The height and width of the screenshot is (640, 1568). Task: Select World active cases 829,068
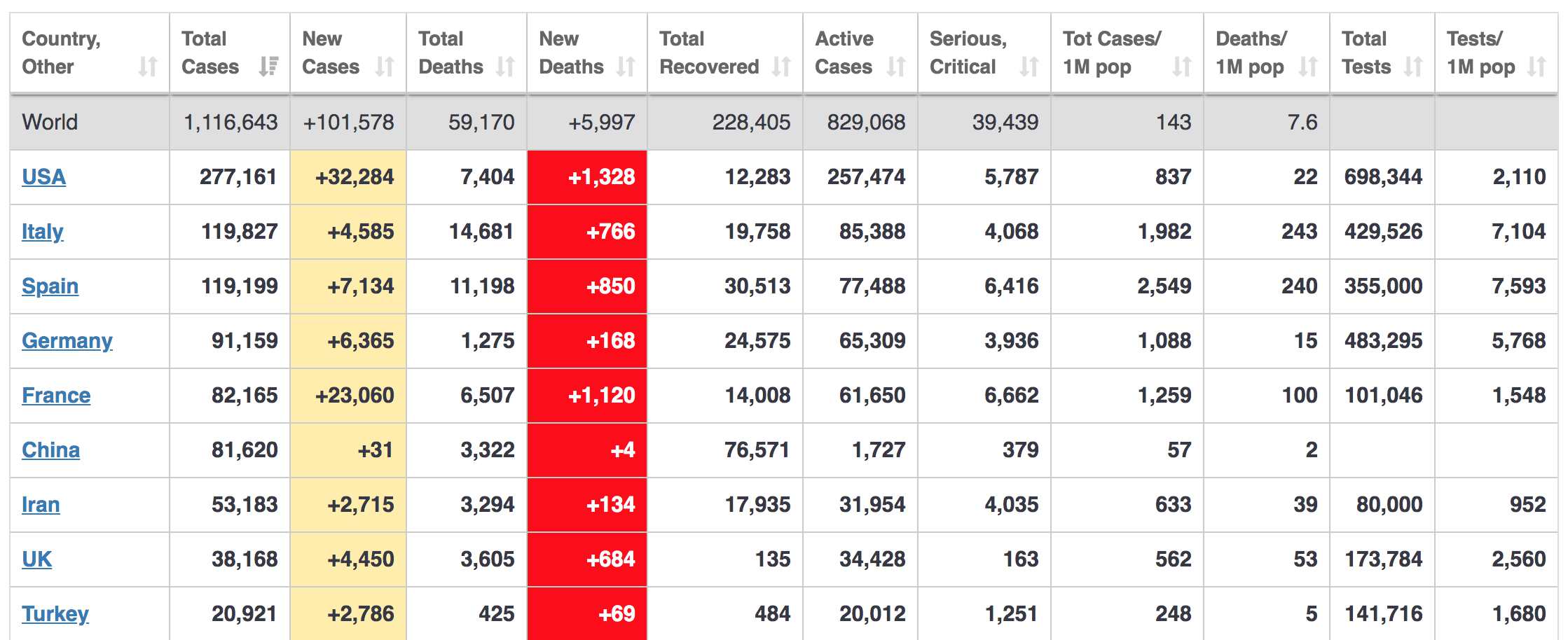(x=866, y=123)
